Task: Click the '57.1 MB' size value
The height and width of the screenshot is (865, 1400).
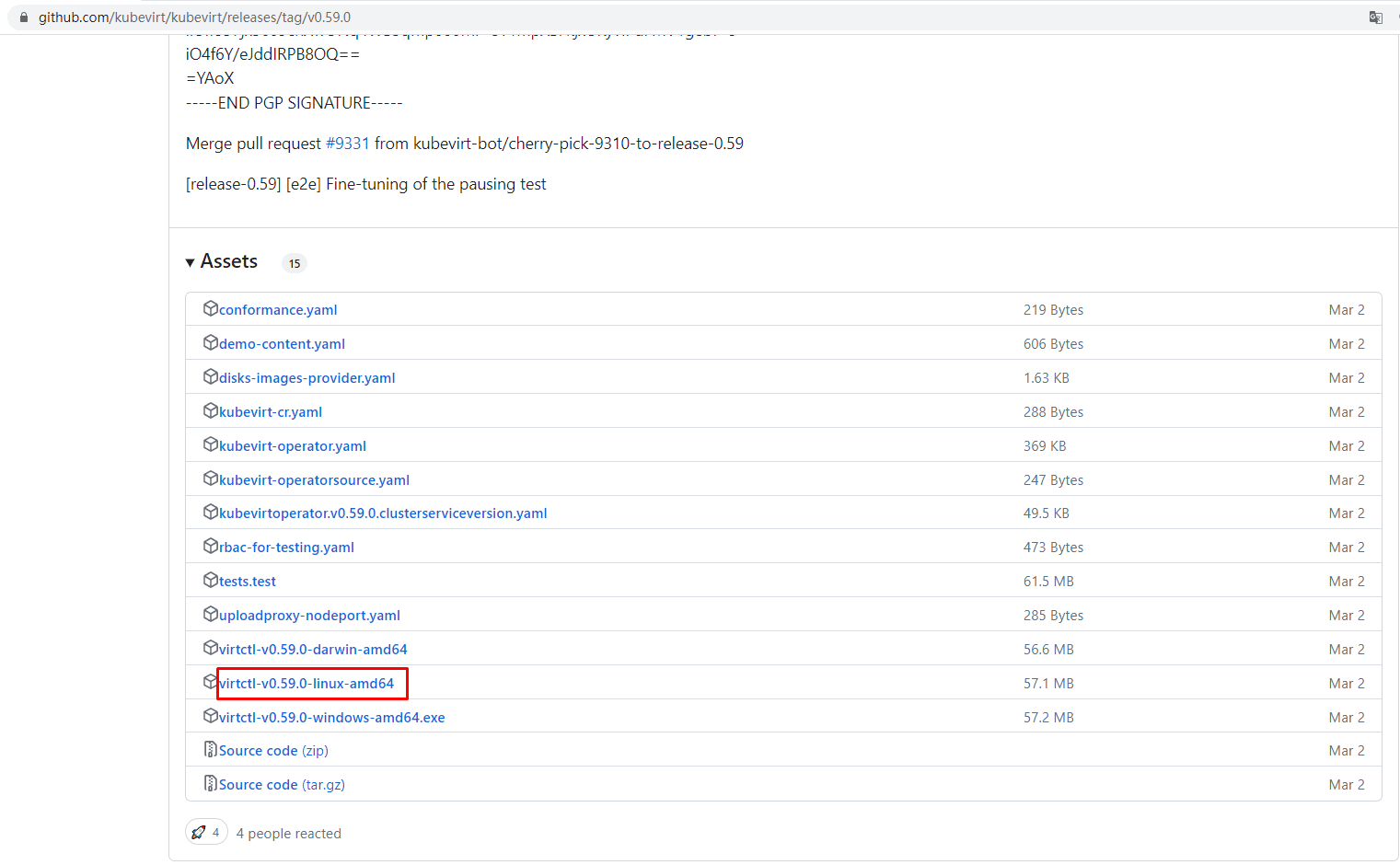Action: click(x=1048, y=684)
